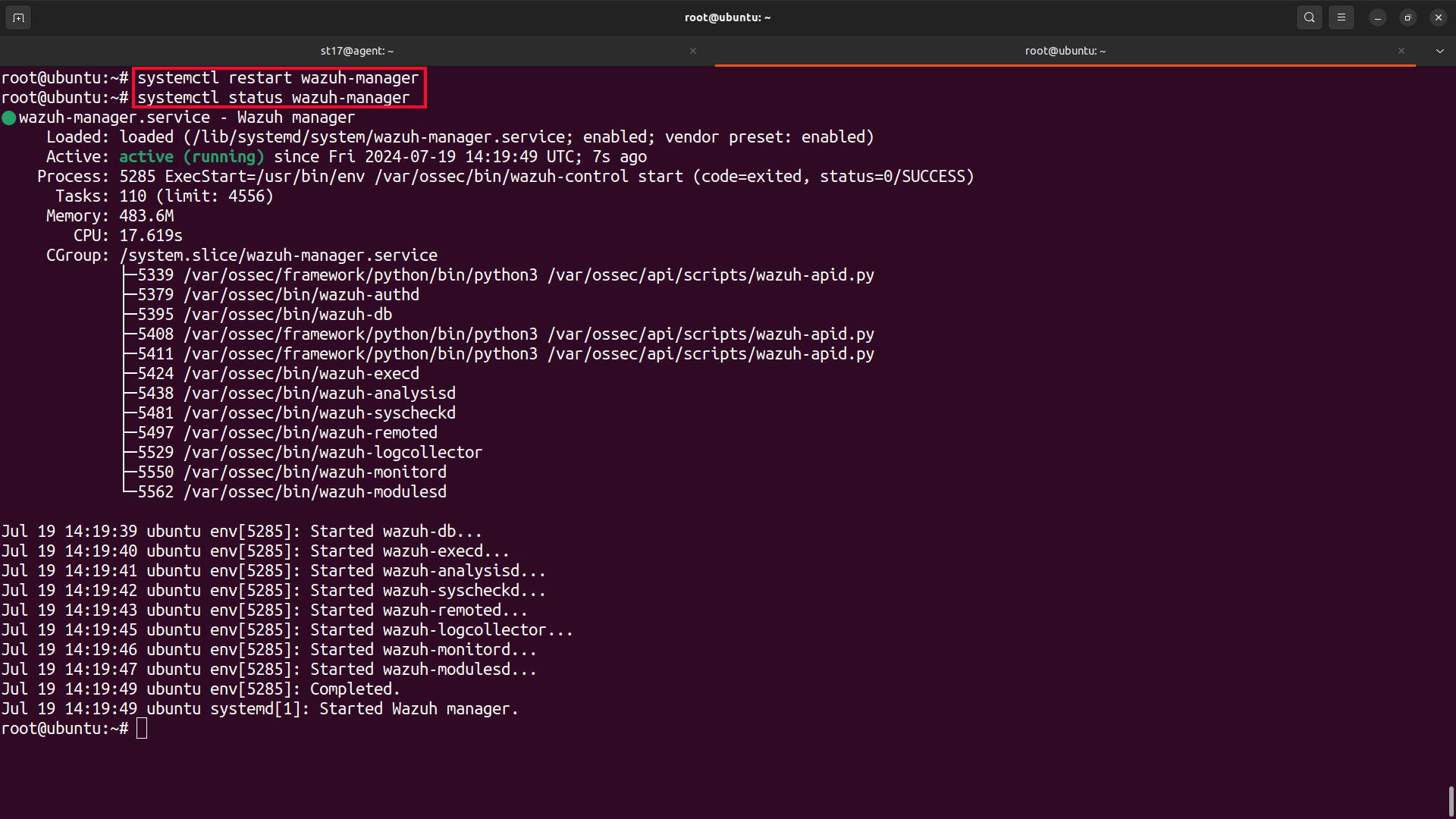Image resolution: width=1456 pixels, height=819 pixels.
Task: Click the "Started Wazuh manager." systemd log entry
Action: pos(260,709)
